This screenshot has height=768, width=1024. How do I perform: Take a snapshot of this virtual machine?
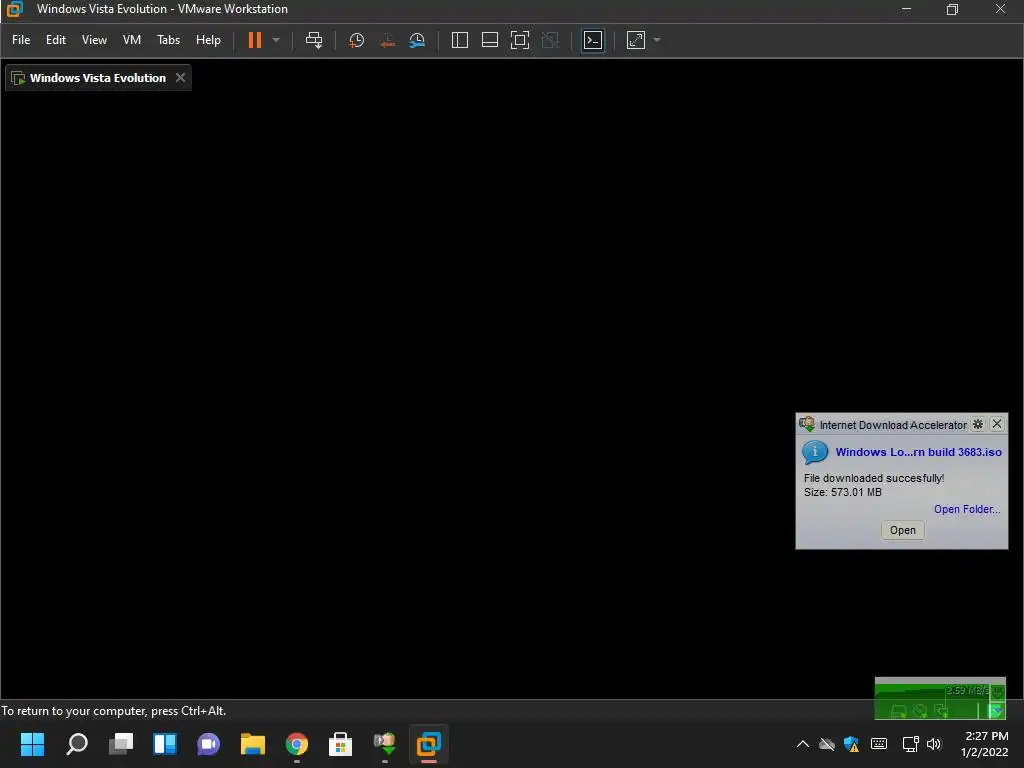click(x=357, y=40)
